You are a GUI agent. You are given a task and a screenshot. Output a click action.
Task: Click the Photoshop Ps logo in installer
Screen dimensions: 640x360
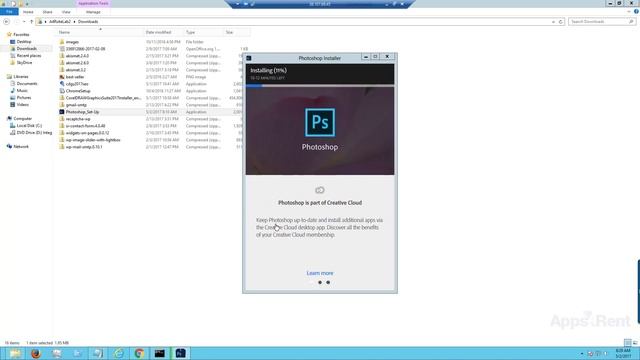320,122
